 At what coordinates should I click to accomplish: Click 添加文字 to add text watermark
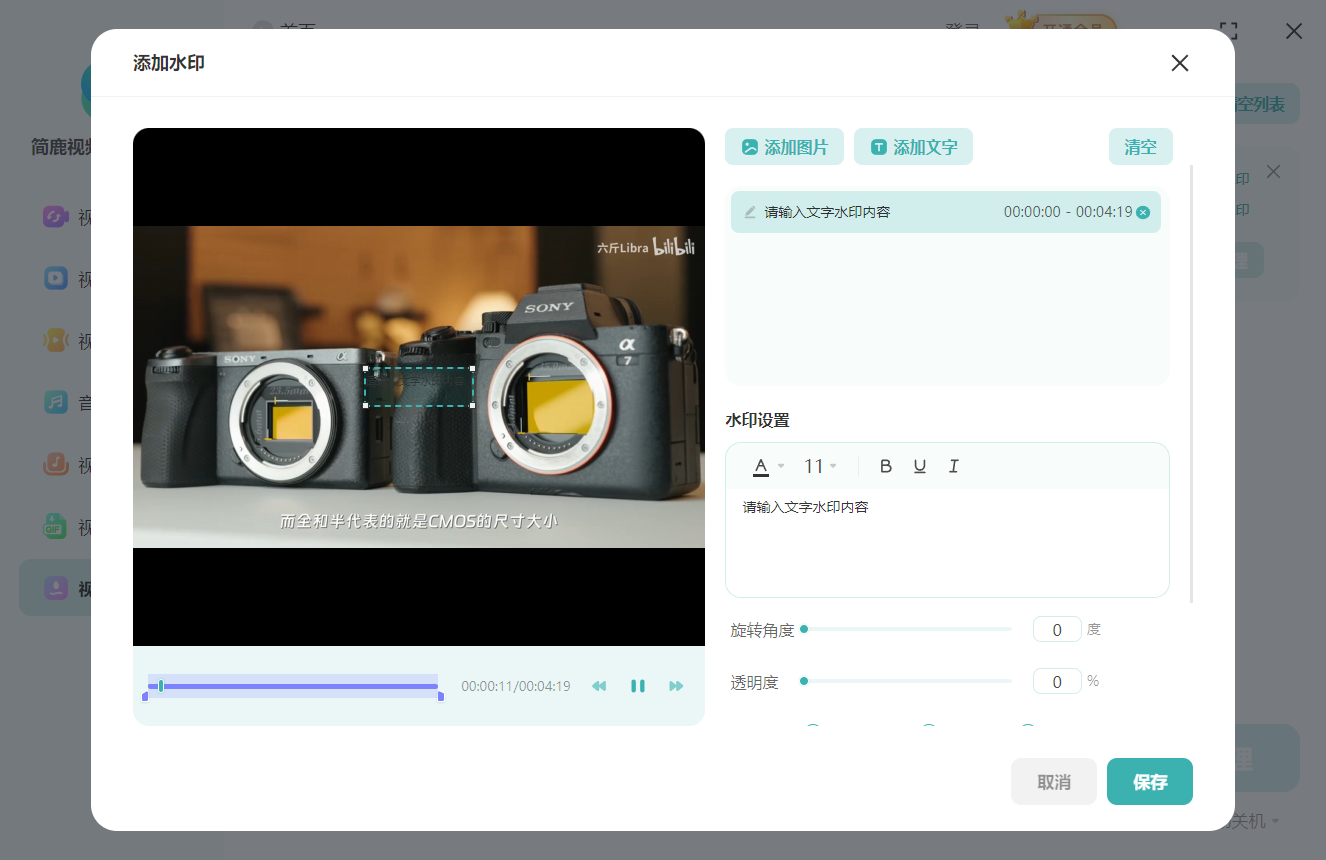pos(913,147)
